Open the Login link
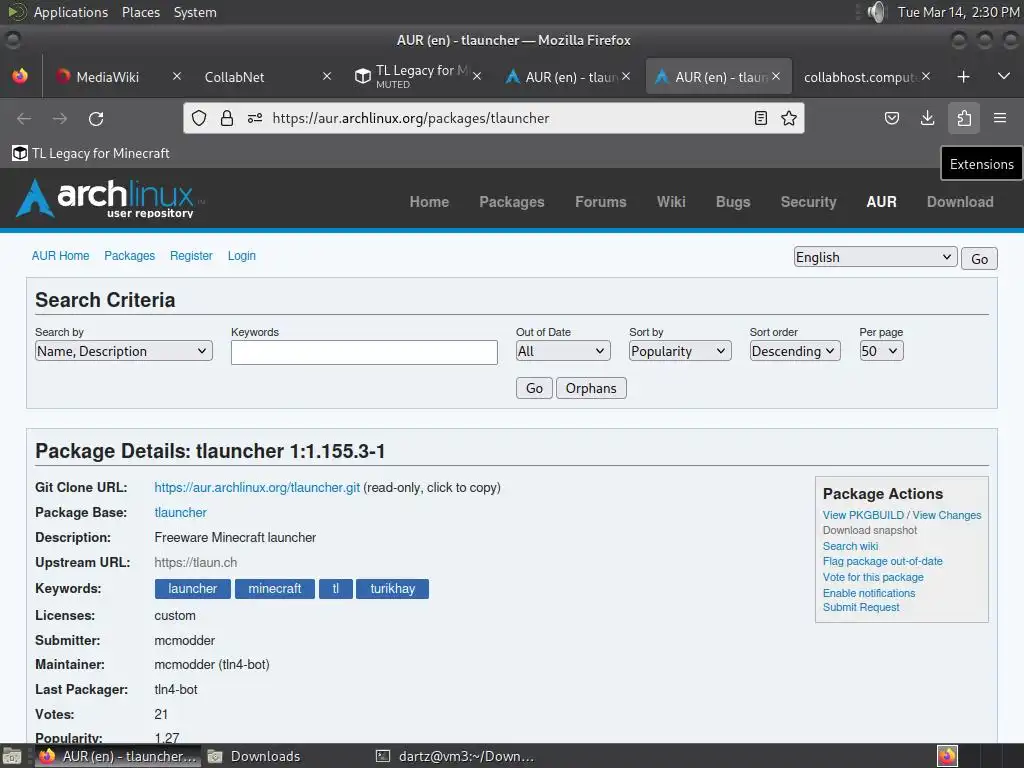Image resolution: width=1024 pixels, height=768 pixels. (242, 256)
